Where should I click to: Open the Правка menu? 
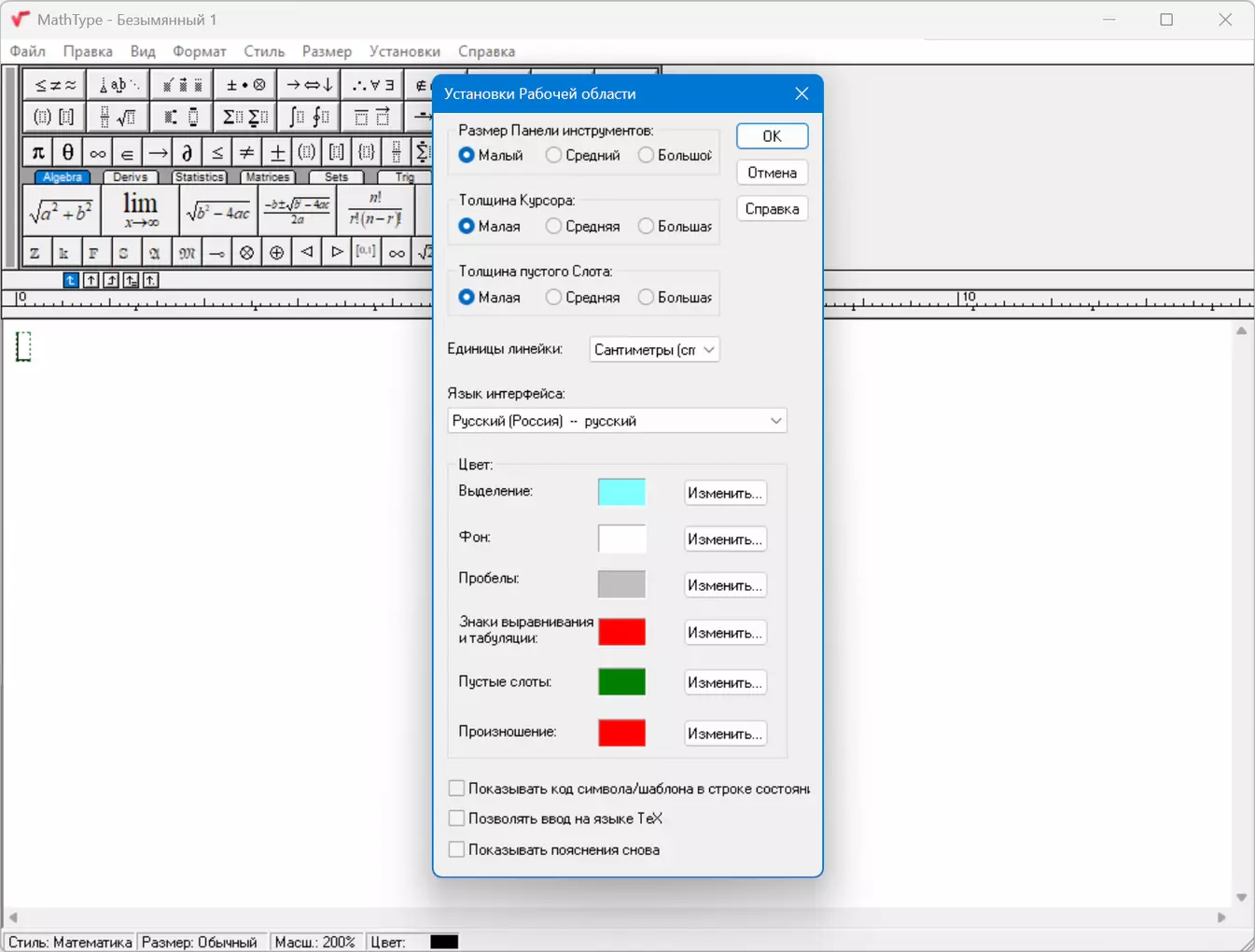coord(88,51)
